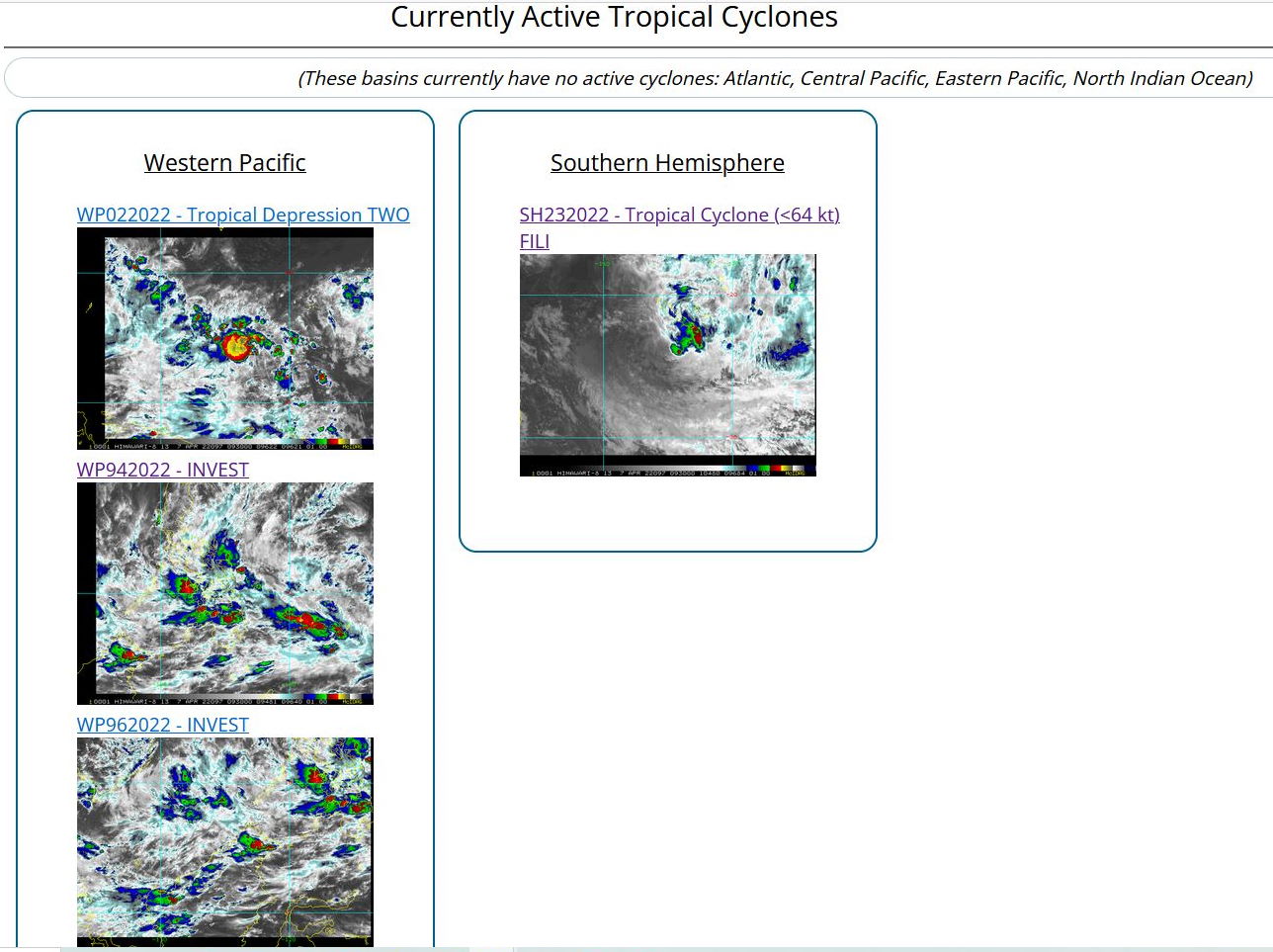Click the horizontal scrollbar at page bottom
This screenshot has height=952, width=1273.
287,949
